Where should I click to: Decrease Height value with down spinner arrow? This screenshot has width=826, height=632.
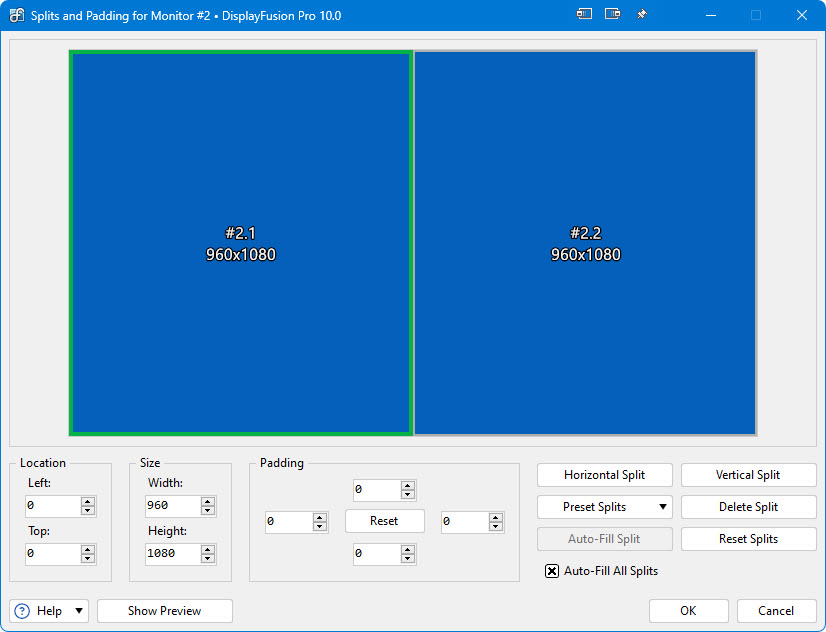pyautogui.click(x=208, y=559)
